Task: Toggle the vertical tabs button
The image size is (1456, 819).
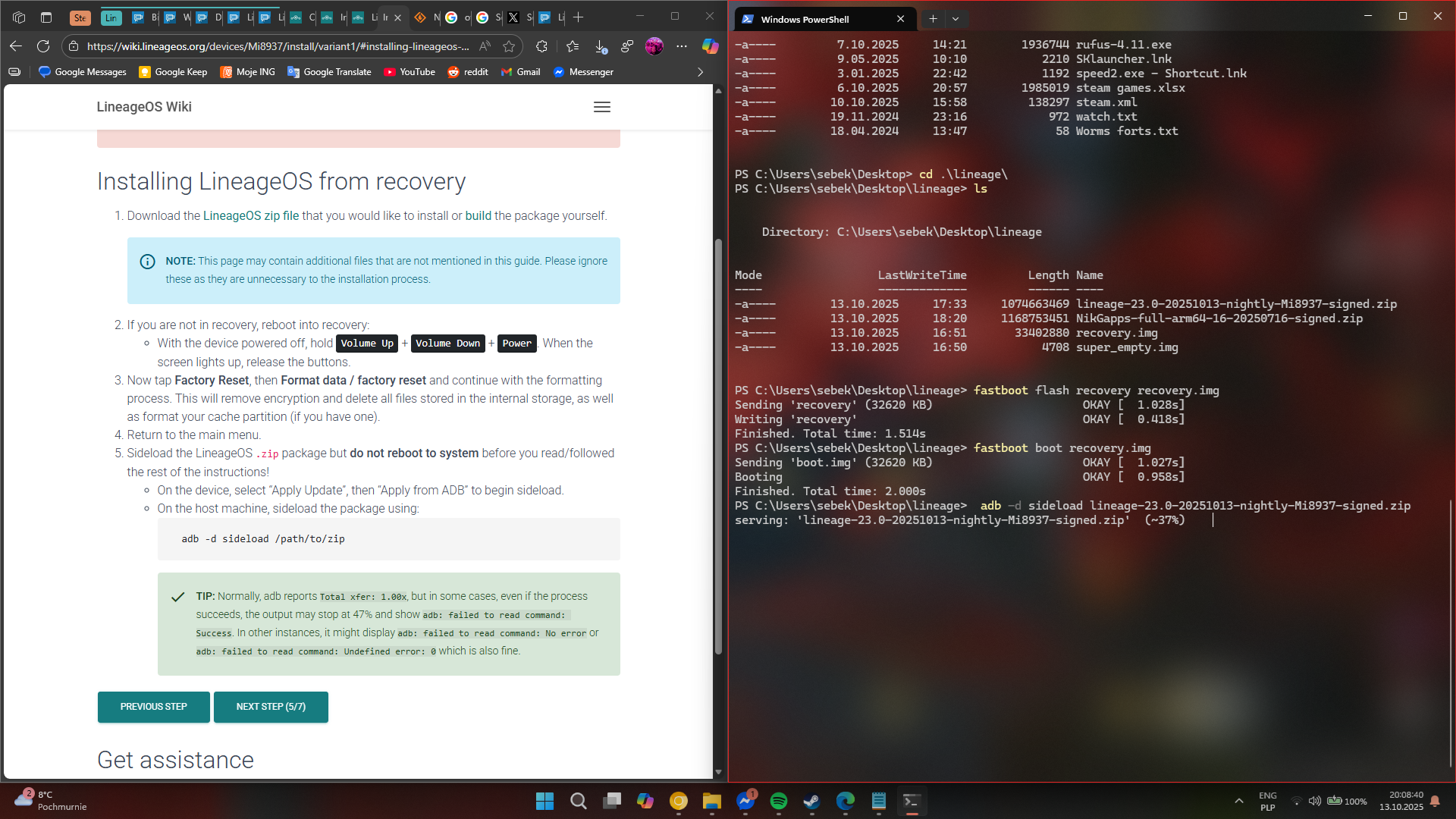Action: tap(46, 17)
